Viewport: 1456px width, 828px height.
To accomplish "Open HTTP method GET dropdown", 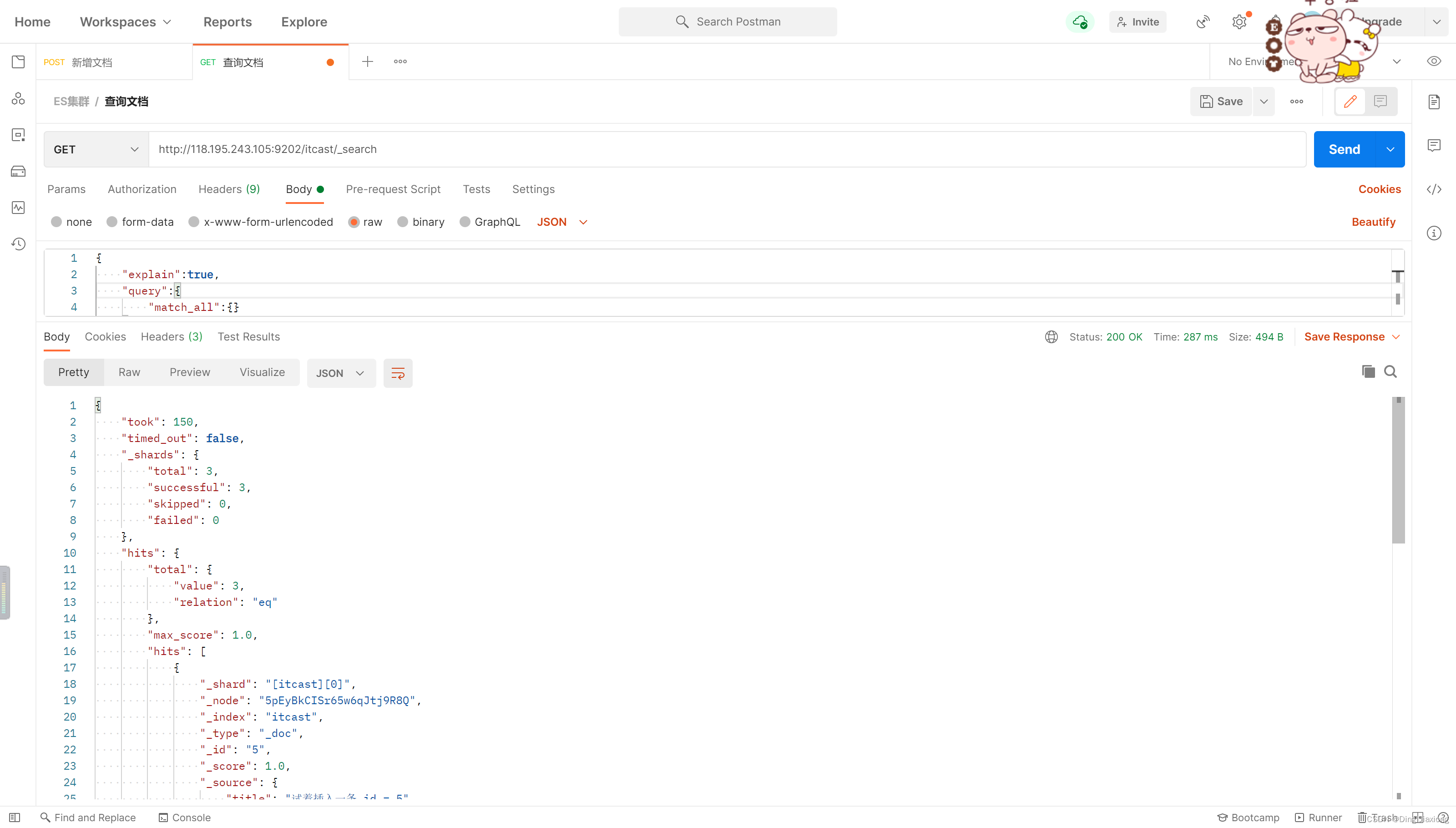I will (96, 149).
